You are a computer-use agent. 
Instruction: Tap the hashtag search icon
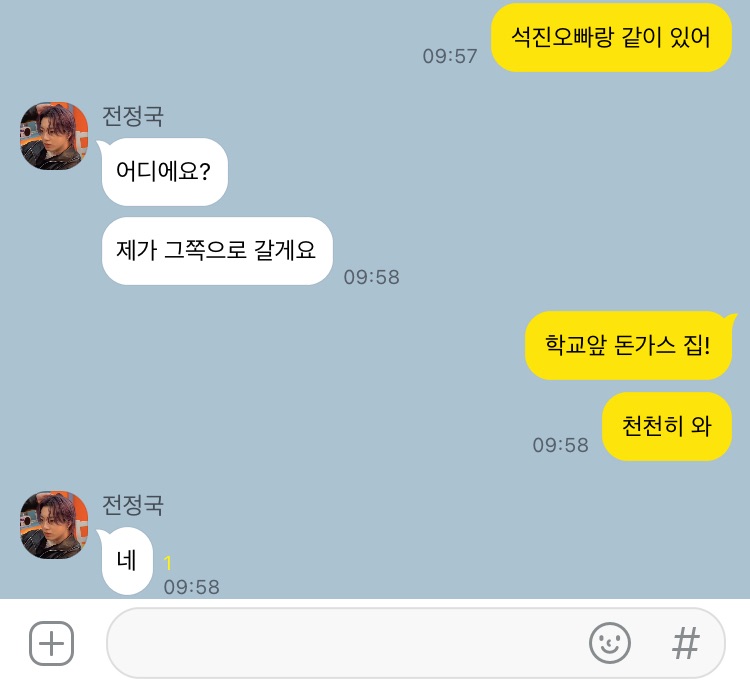(x=686, y=643)
